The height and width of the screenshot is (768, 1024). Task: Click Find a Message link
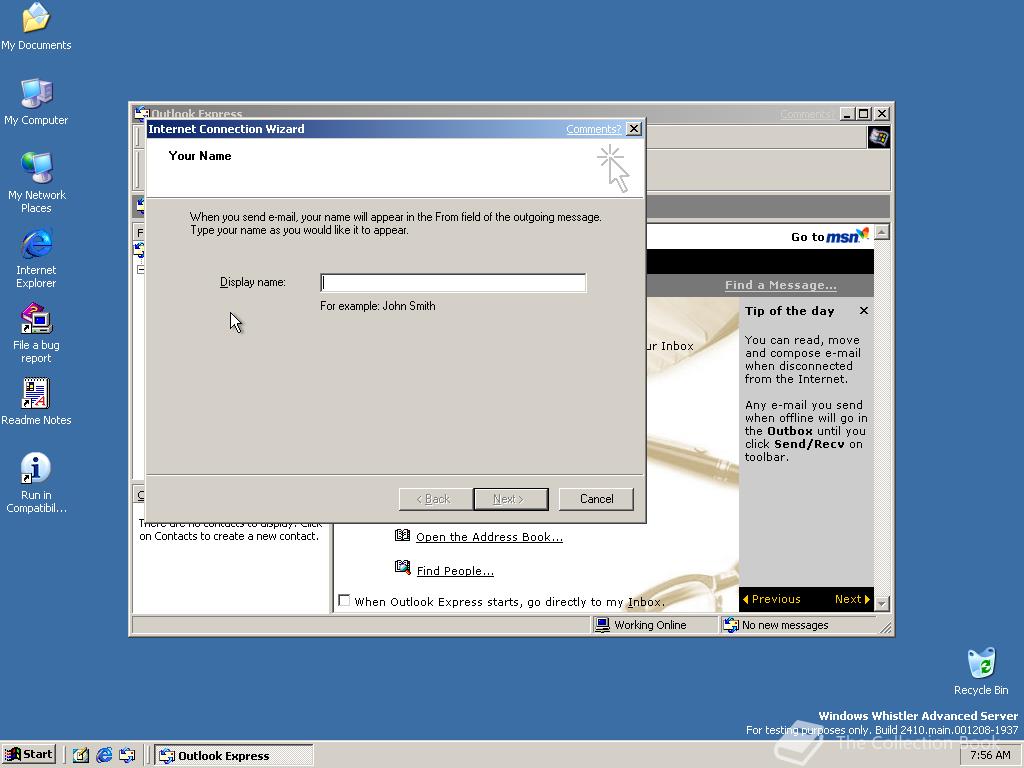pyautogui.click(x=780, y=285)
